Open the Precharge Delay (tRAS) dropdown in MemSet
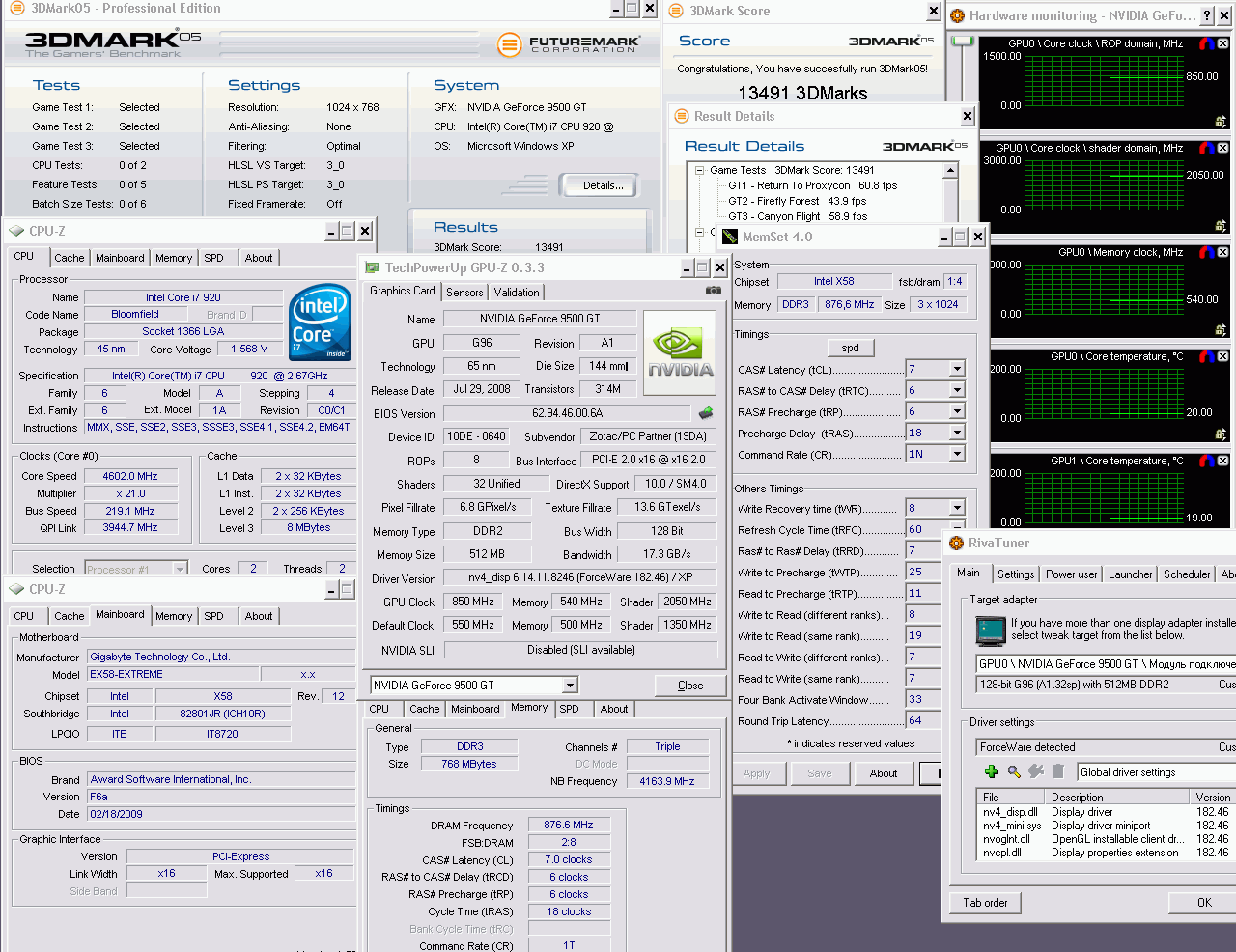This screenshot has height=952, width=1236. 957,433
